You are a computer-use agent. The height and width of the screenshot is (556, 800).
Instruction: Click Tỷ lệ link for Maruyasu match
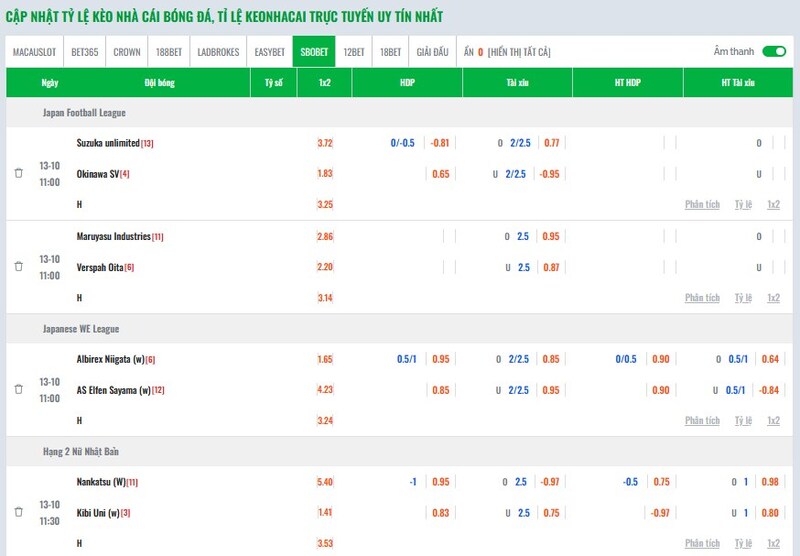[742, 297]
